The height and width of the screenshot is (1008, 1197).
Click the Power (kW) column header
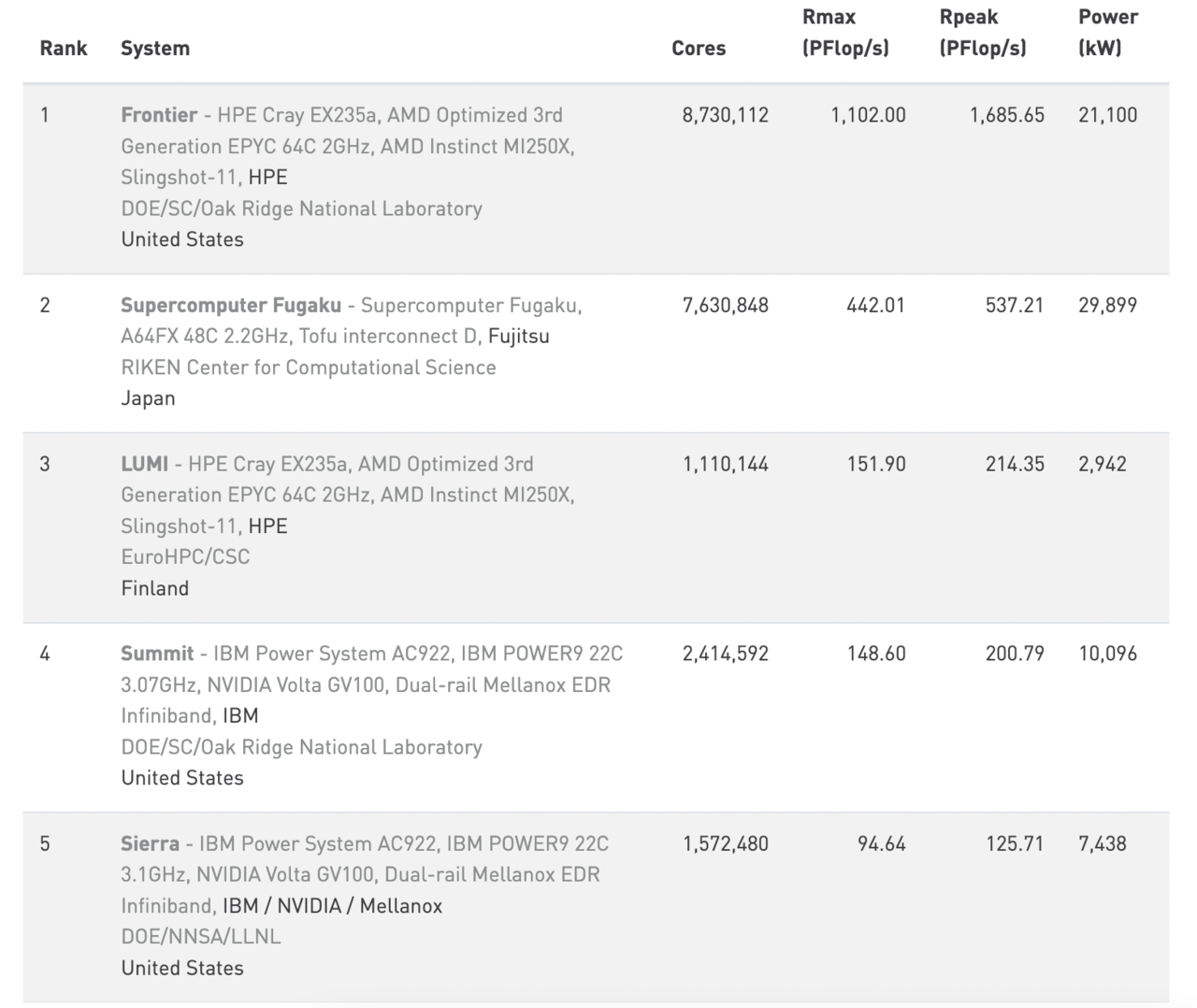pyautogui.click(x=1107, y=33)
